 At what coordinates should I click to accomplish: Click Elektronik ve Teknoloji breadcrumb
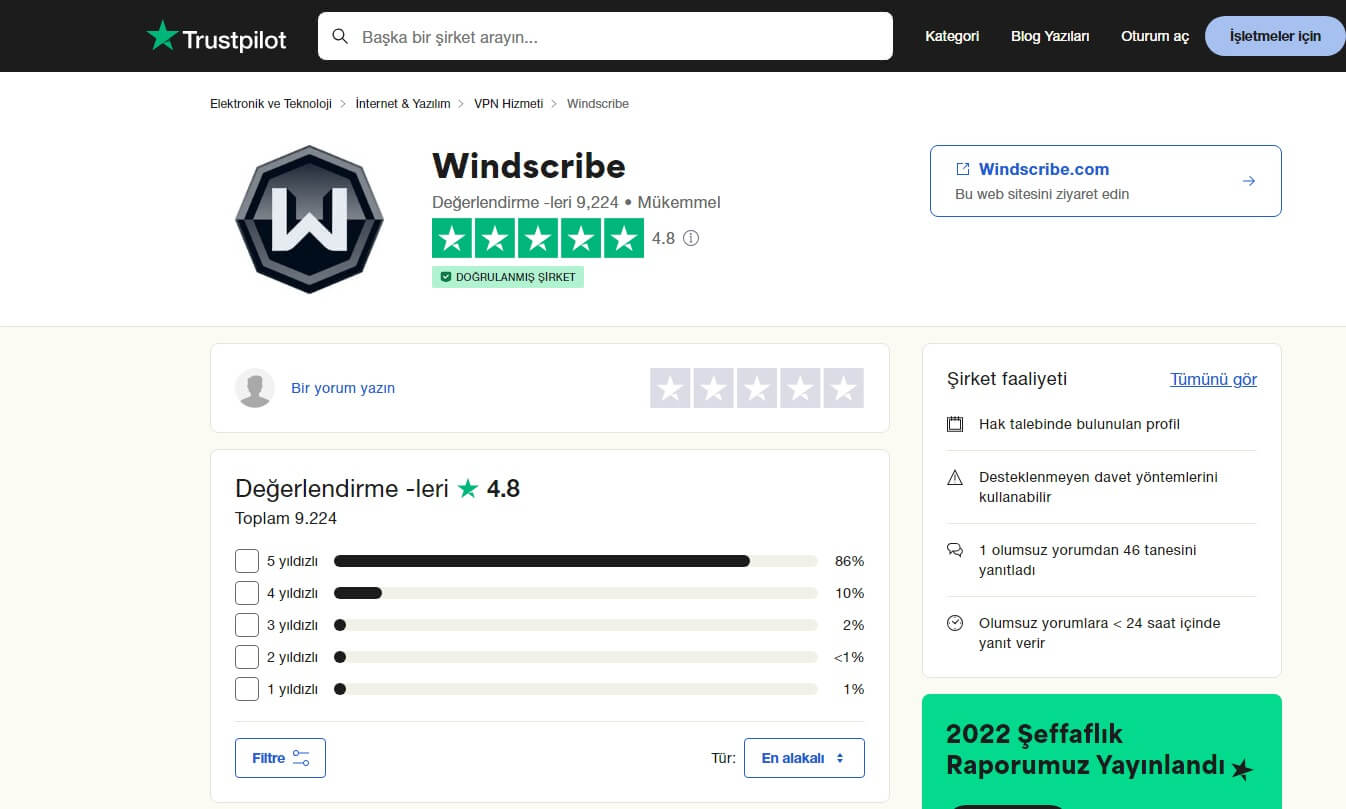coord(271,104)
